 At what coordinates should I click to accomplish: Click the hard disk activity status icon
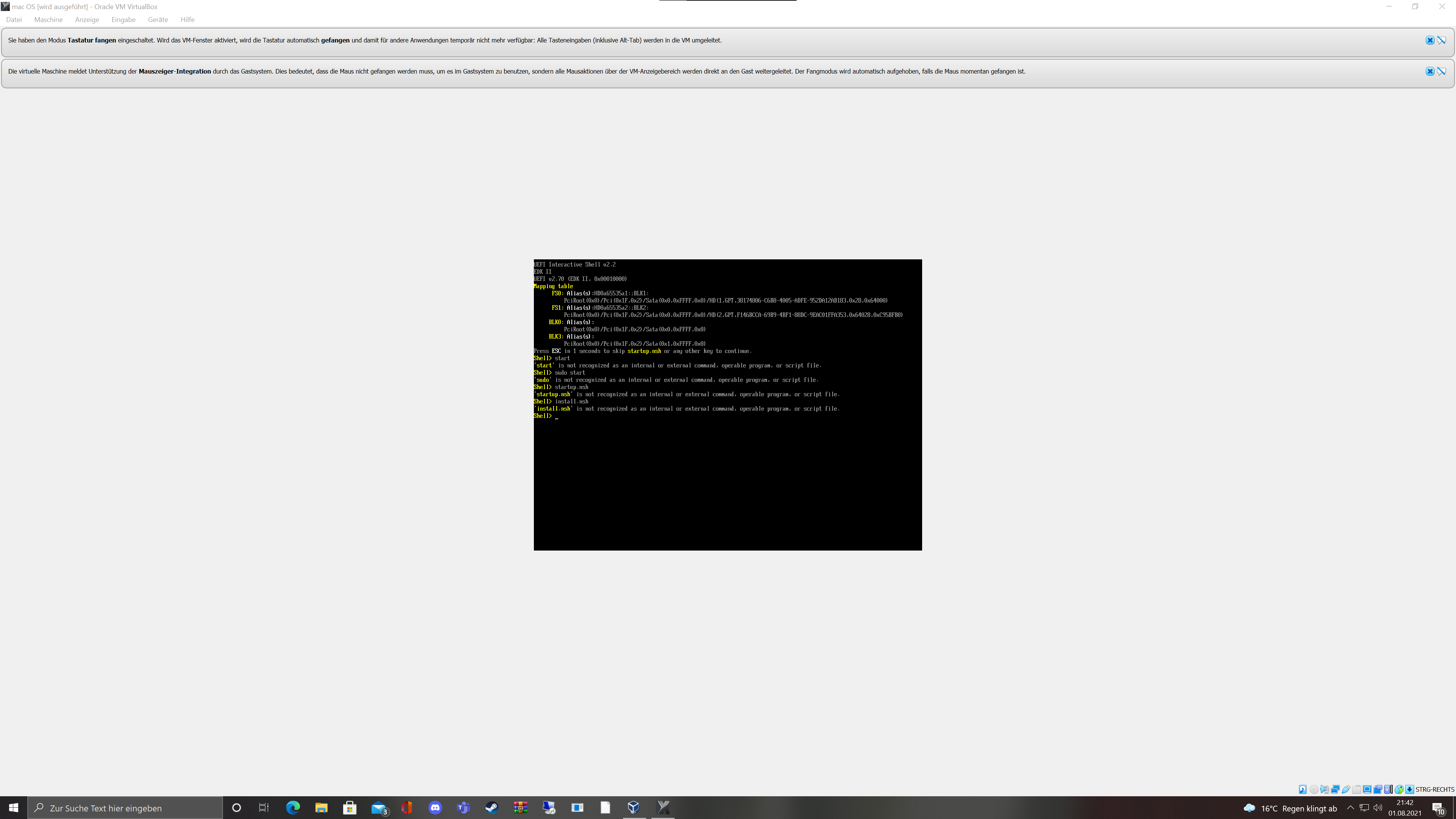[1303, 789]
